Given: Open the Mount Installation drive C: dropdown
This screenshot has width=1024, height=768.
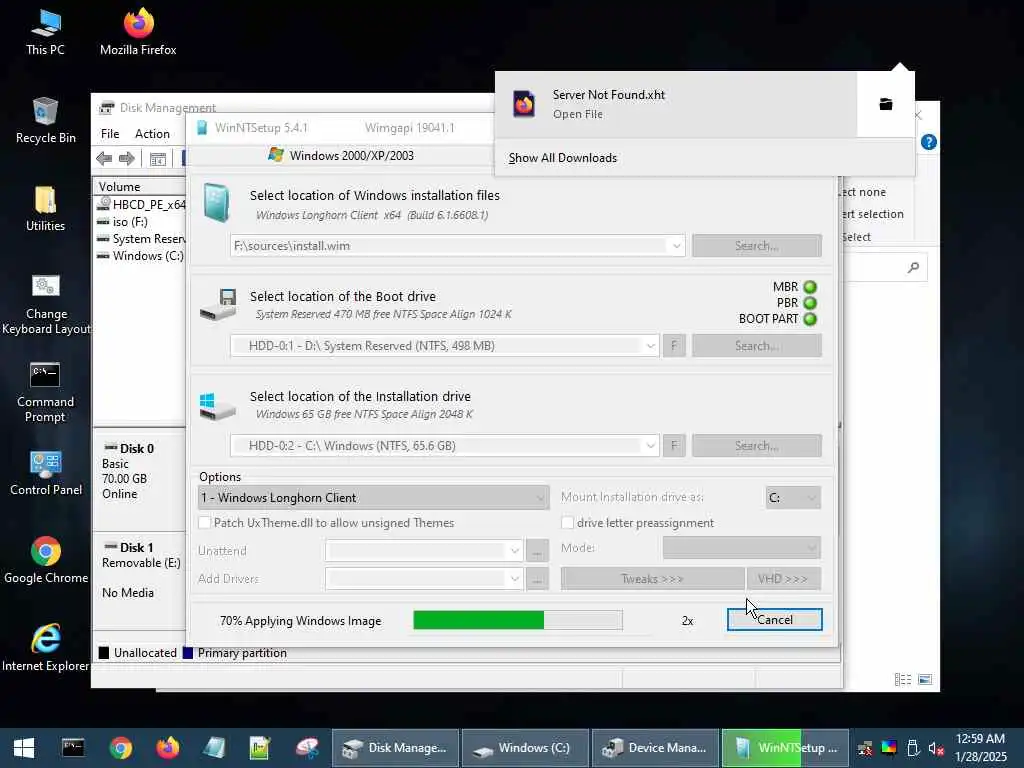Looking at the screenshot, I should 793,498.
